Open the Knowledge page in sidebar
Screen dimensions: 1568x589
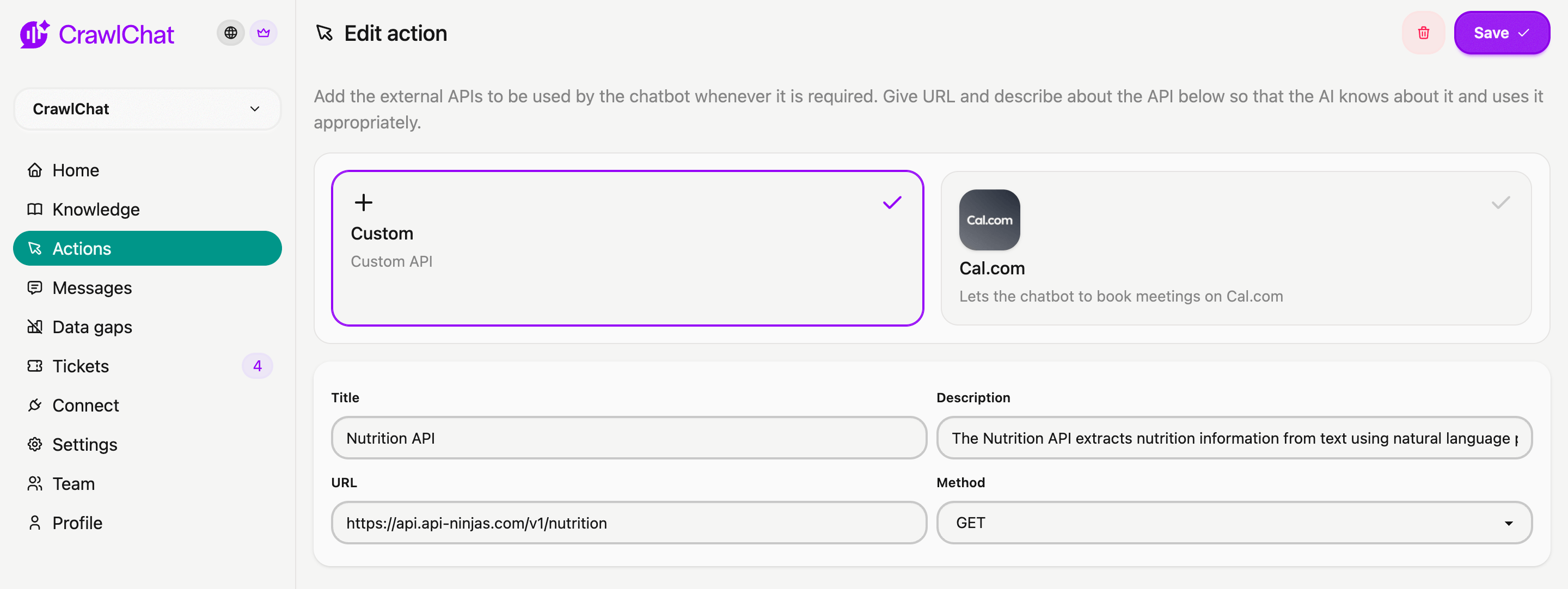coord(96,210)
